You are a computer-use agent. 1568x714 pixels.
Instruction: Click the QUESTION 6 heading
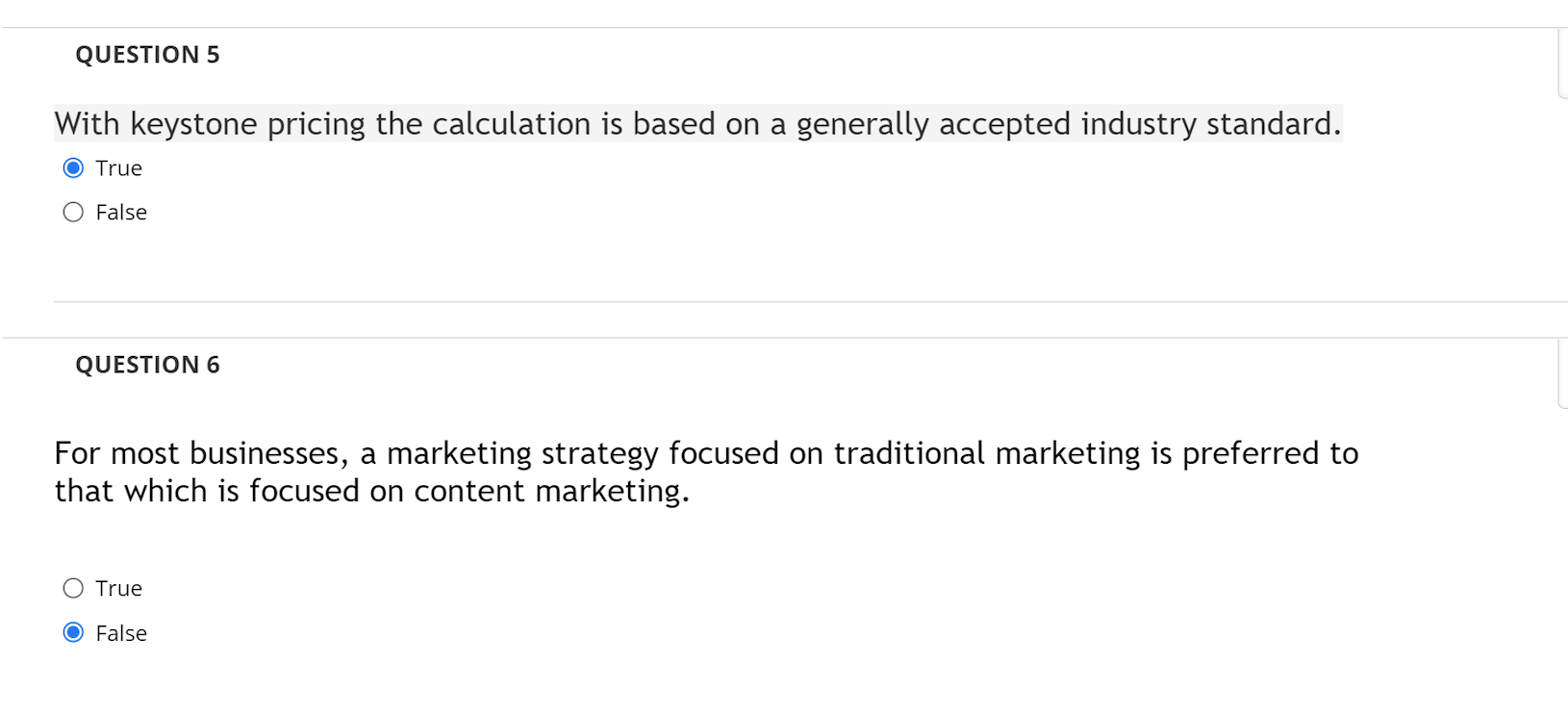tap(146, 365)
